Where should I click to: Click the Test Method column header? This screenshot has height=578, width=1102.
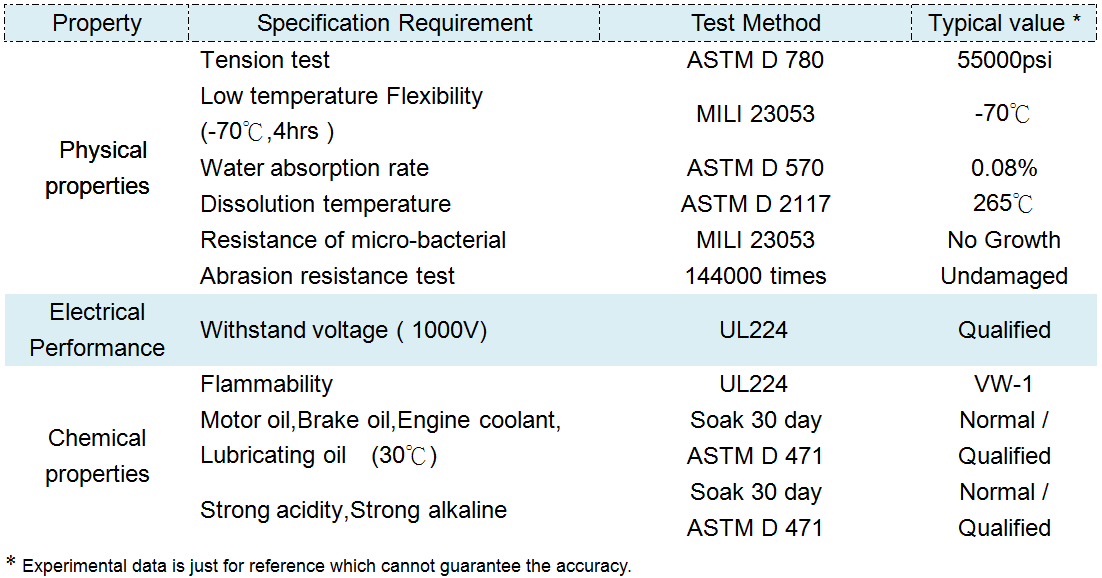coord(755,23)
